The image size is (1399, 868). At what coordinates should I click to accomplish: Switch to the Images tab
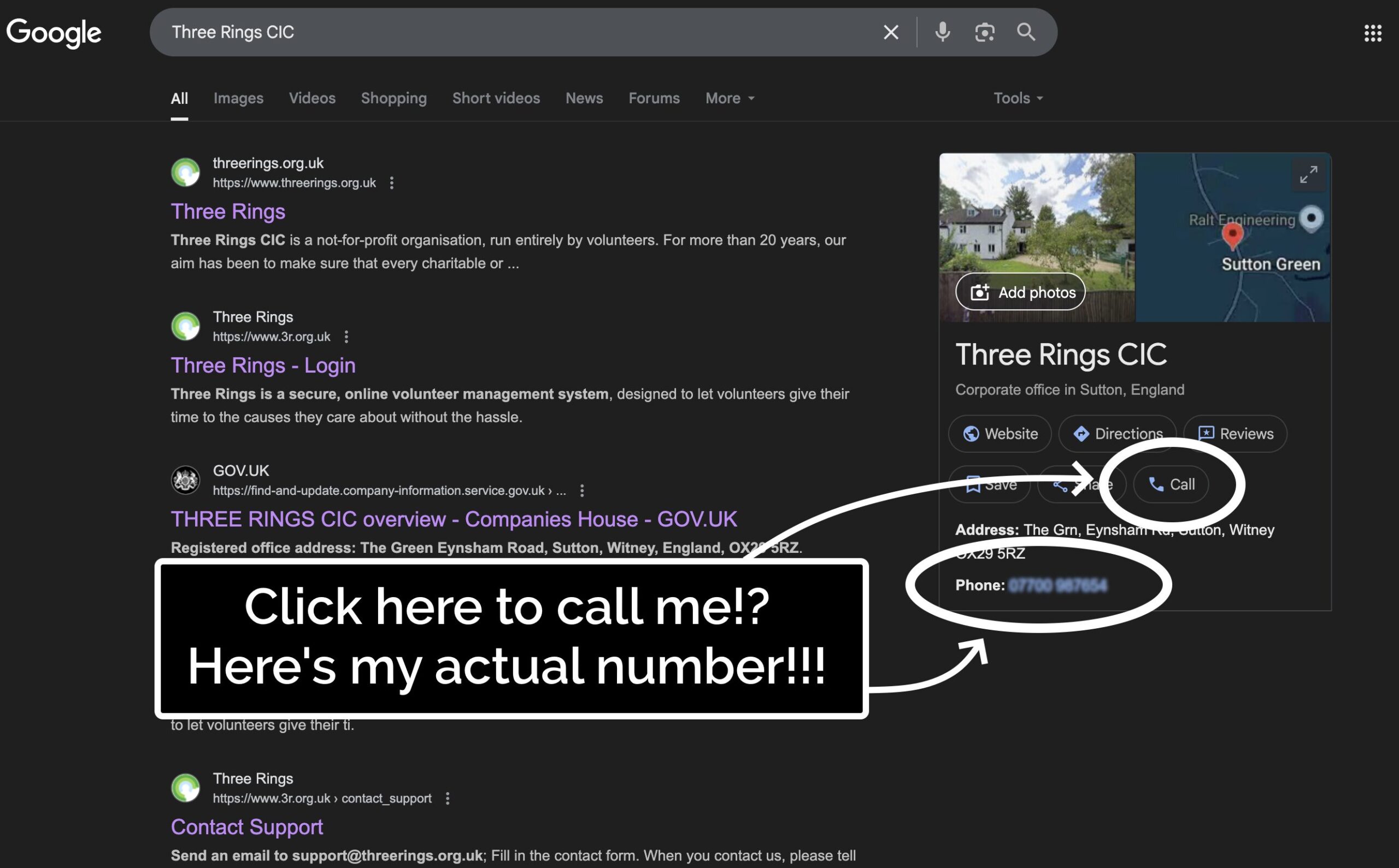238,98
